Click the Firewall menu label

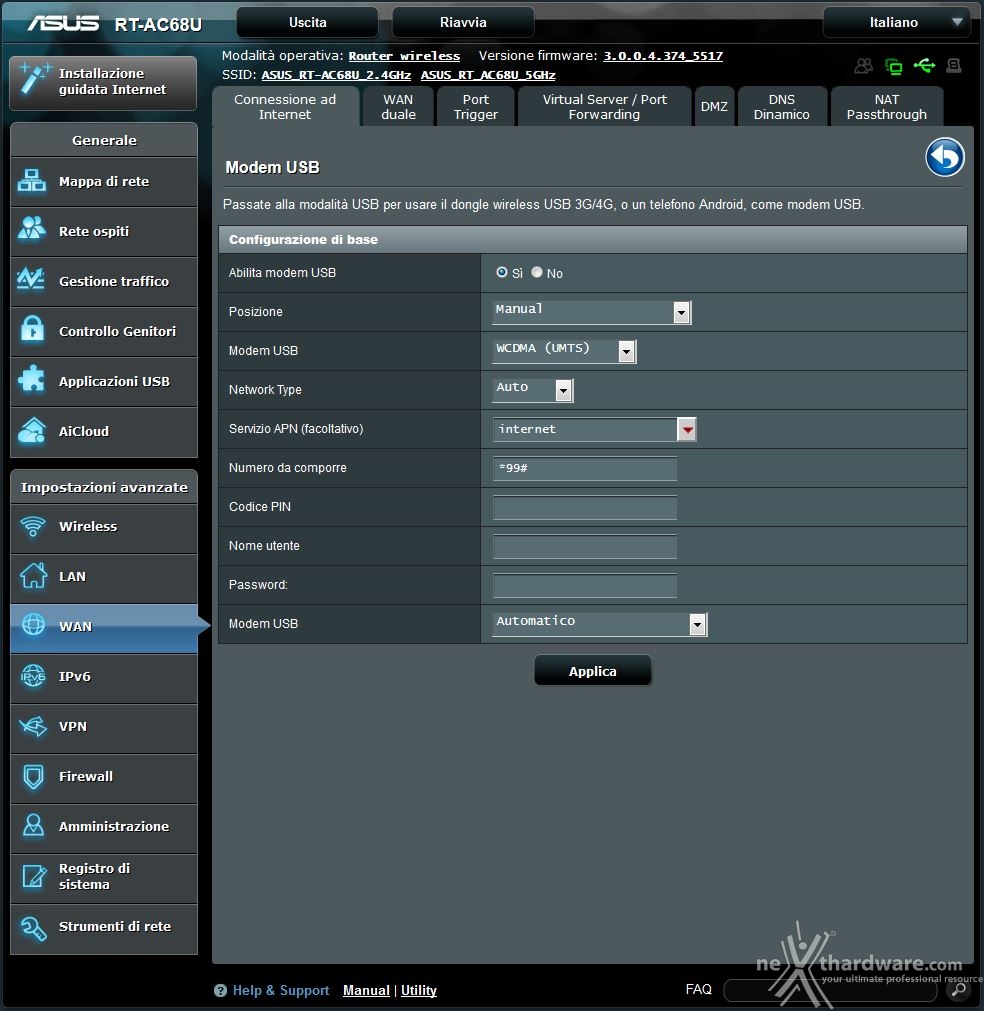pos(86,776)
